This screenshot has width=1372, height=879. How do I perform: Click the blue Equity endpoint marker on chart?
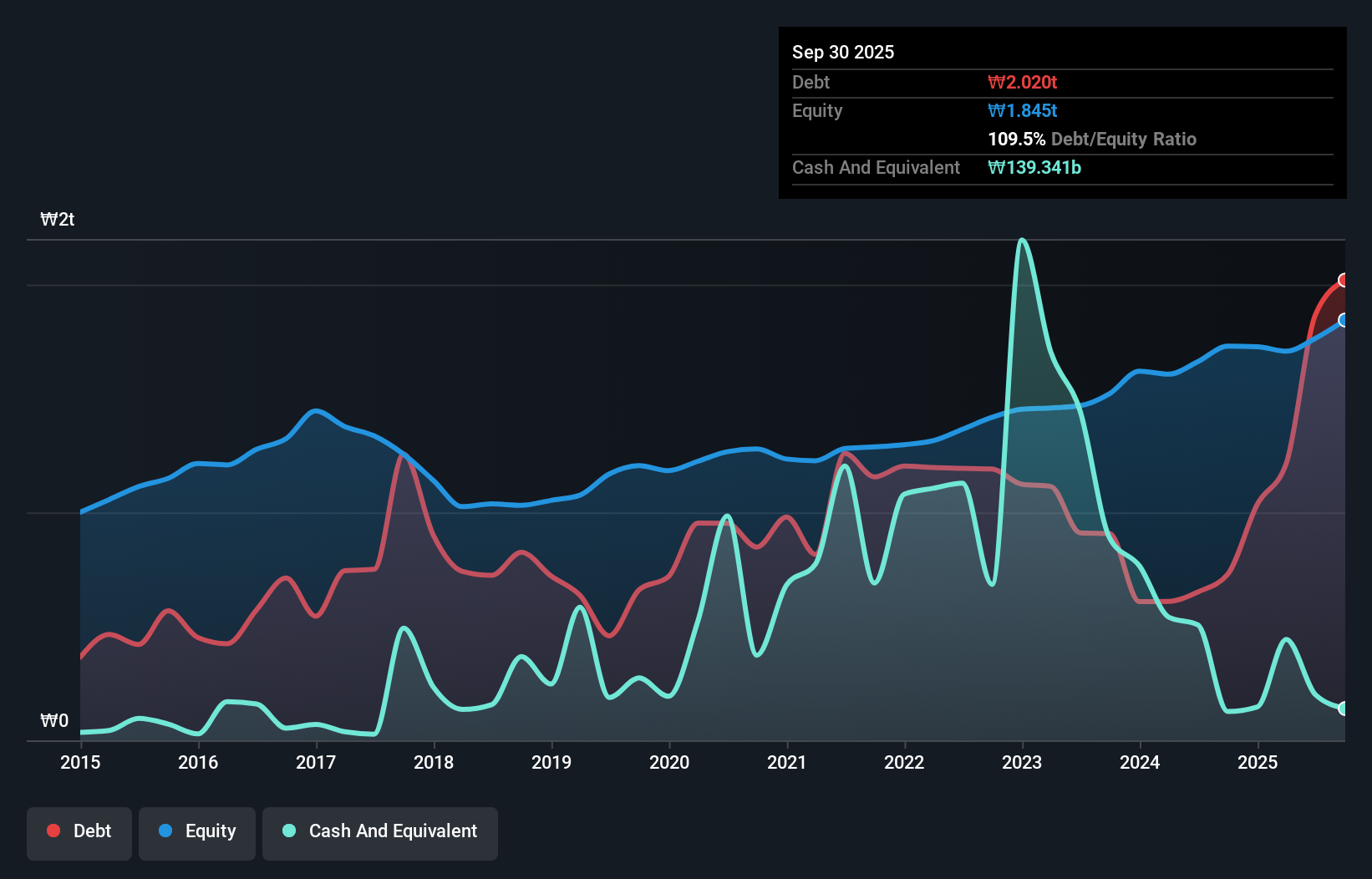(x=1344, y=320)
